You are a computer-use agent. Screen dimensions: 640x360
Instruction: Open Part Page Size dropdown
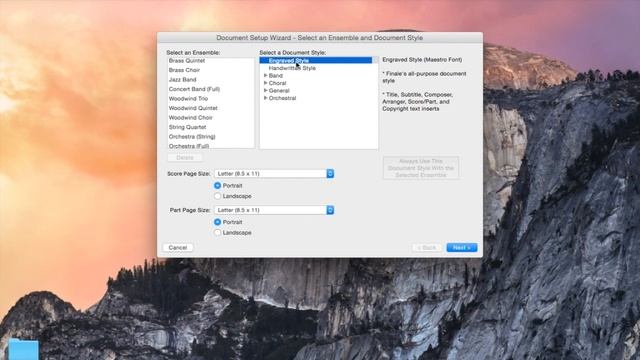(x=274, y=210)
